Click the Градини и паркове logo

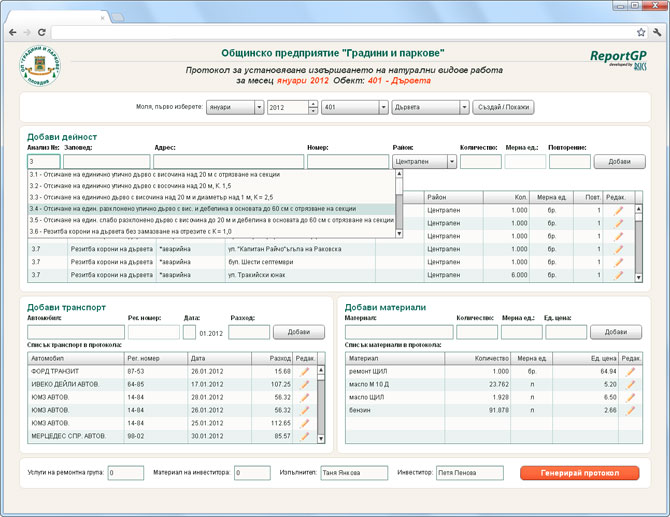[x=40, y=66]
